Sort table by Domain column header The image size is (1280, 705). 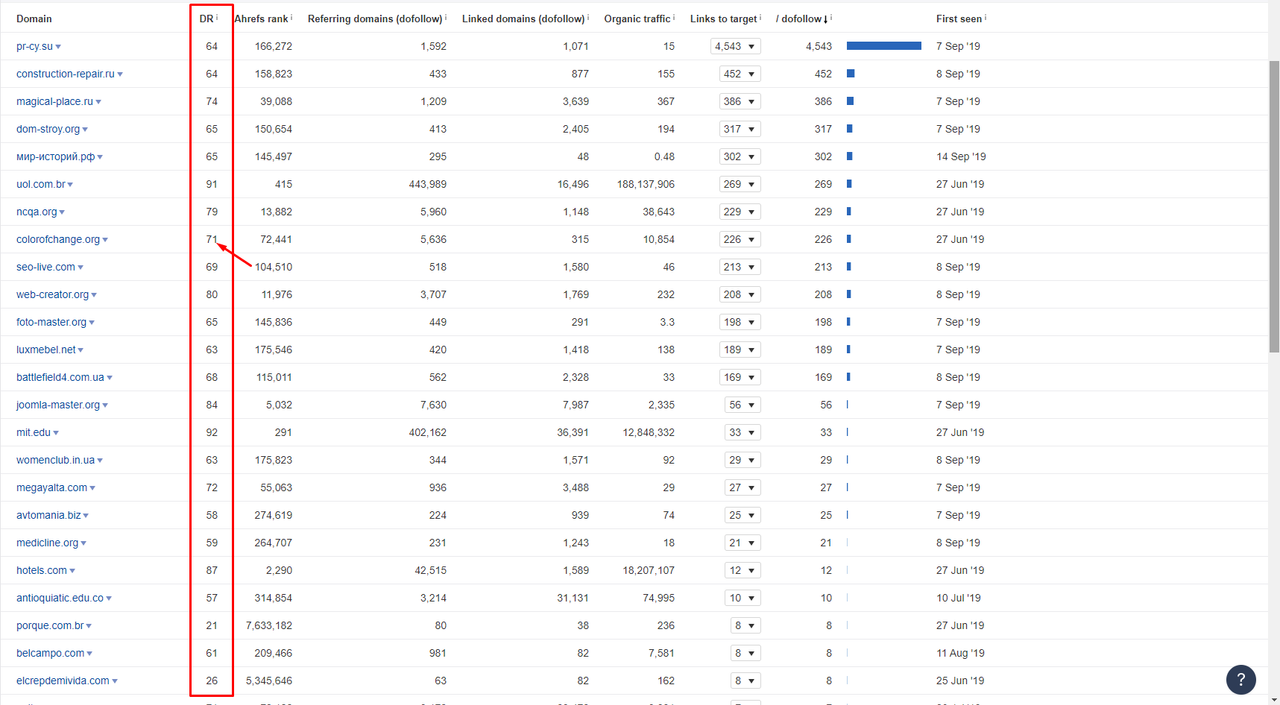[x=34, y=19]
